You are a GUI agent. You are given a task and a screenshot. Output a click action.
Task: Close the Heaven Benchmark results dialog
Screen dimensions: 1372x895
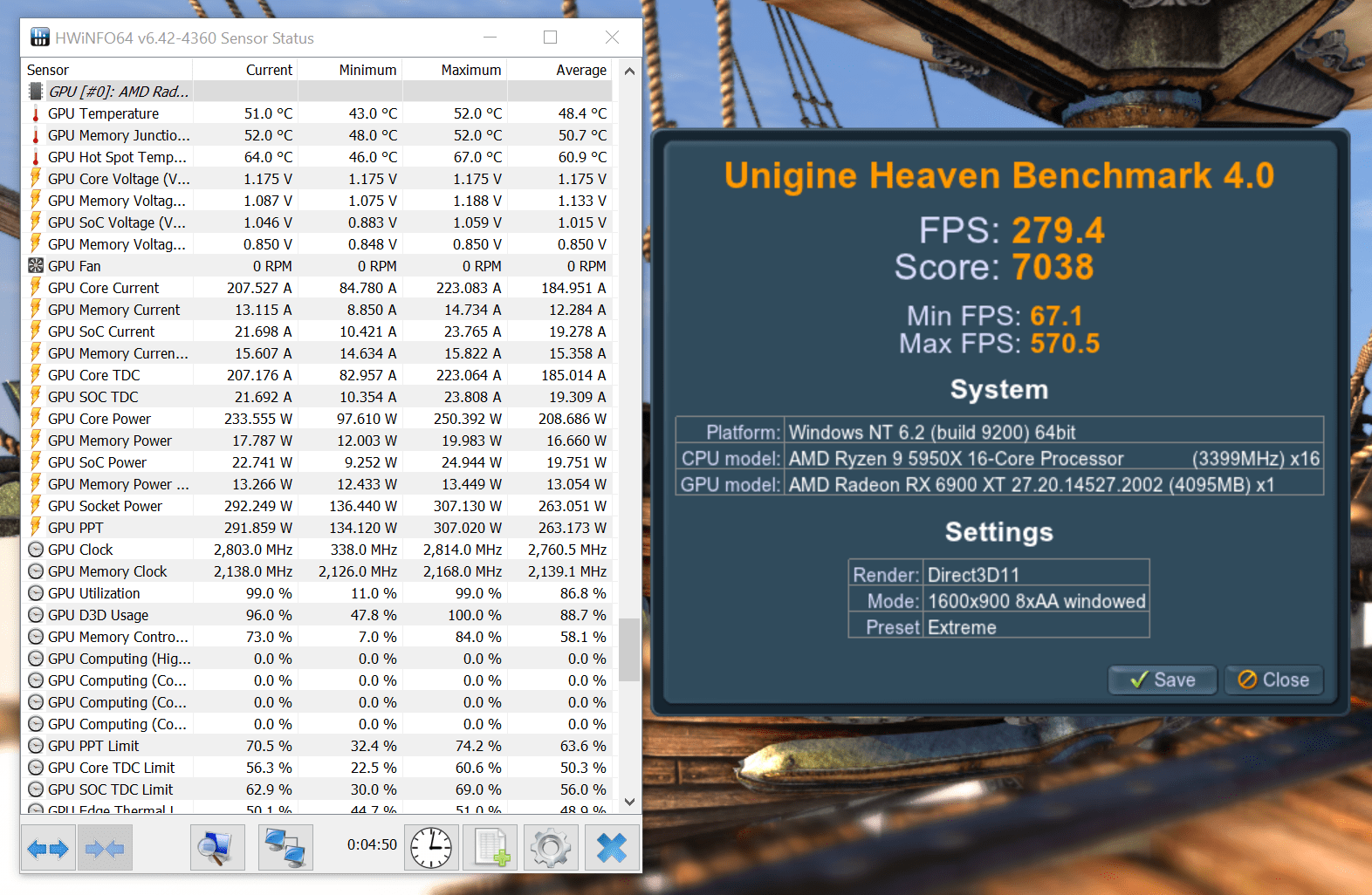(1273, 680)
